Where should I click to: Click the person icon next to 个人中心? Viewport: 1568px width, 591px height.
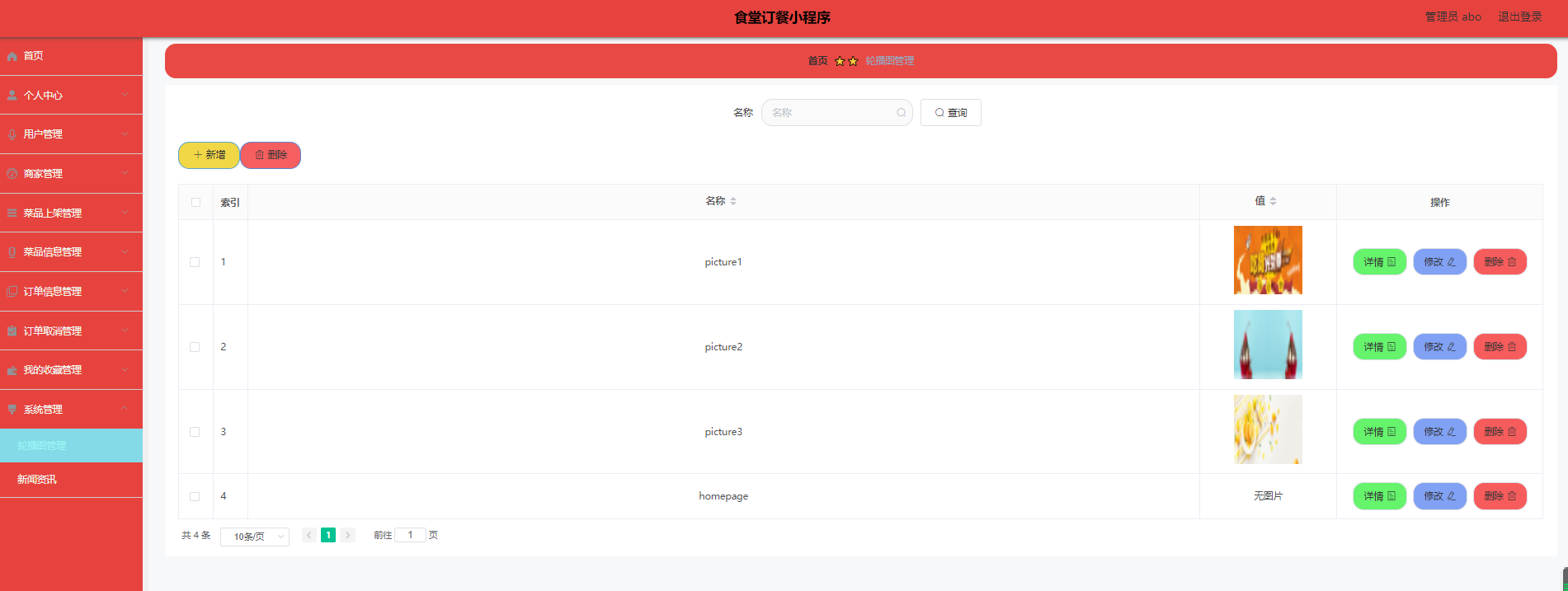pos(12,96)
